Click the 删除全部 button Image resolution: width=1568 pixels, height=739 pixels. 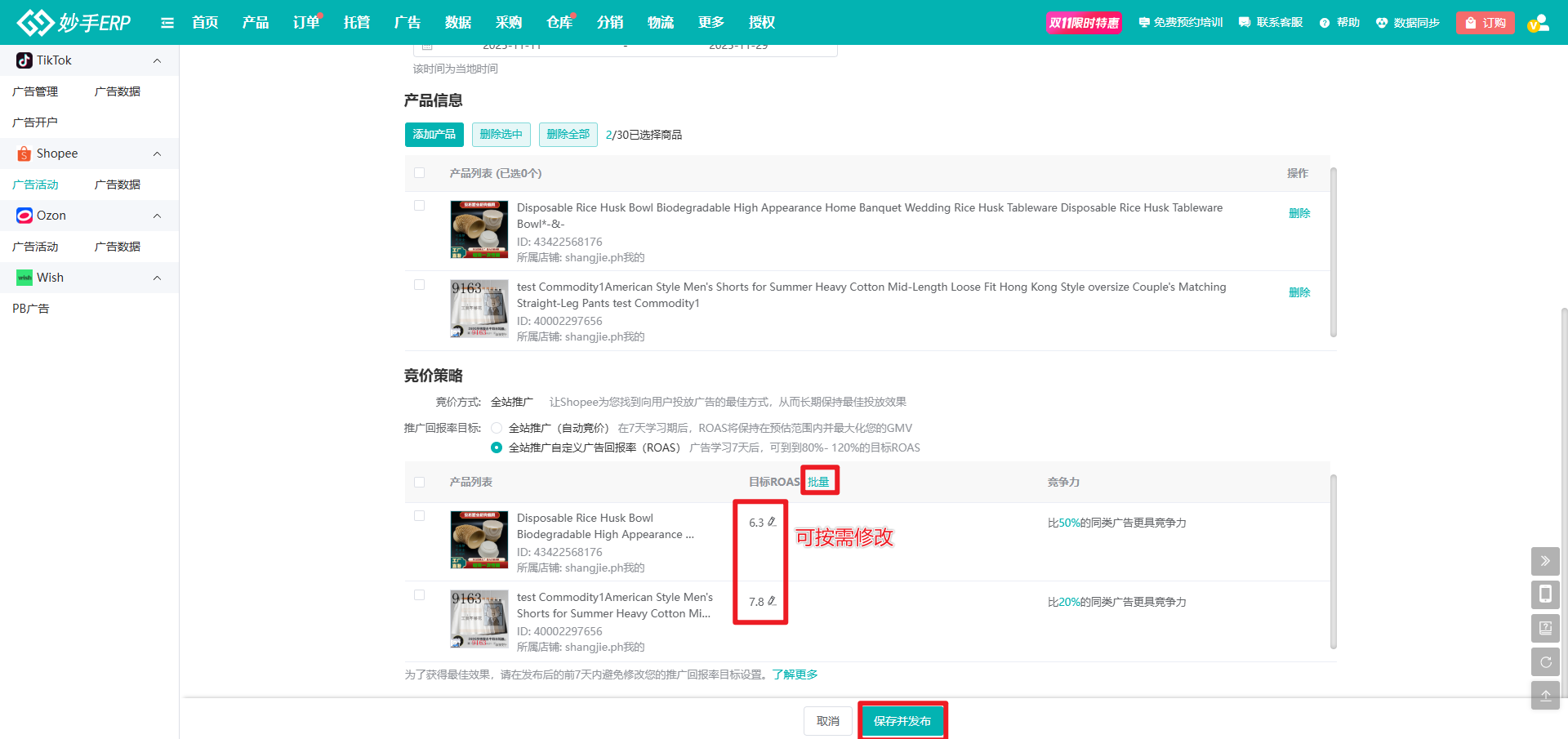(568, 135)
